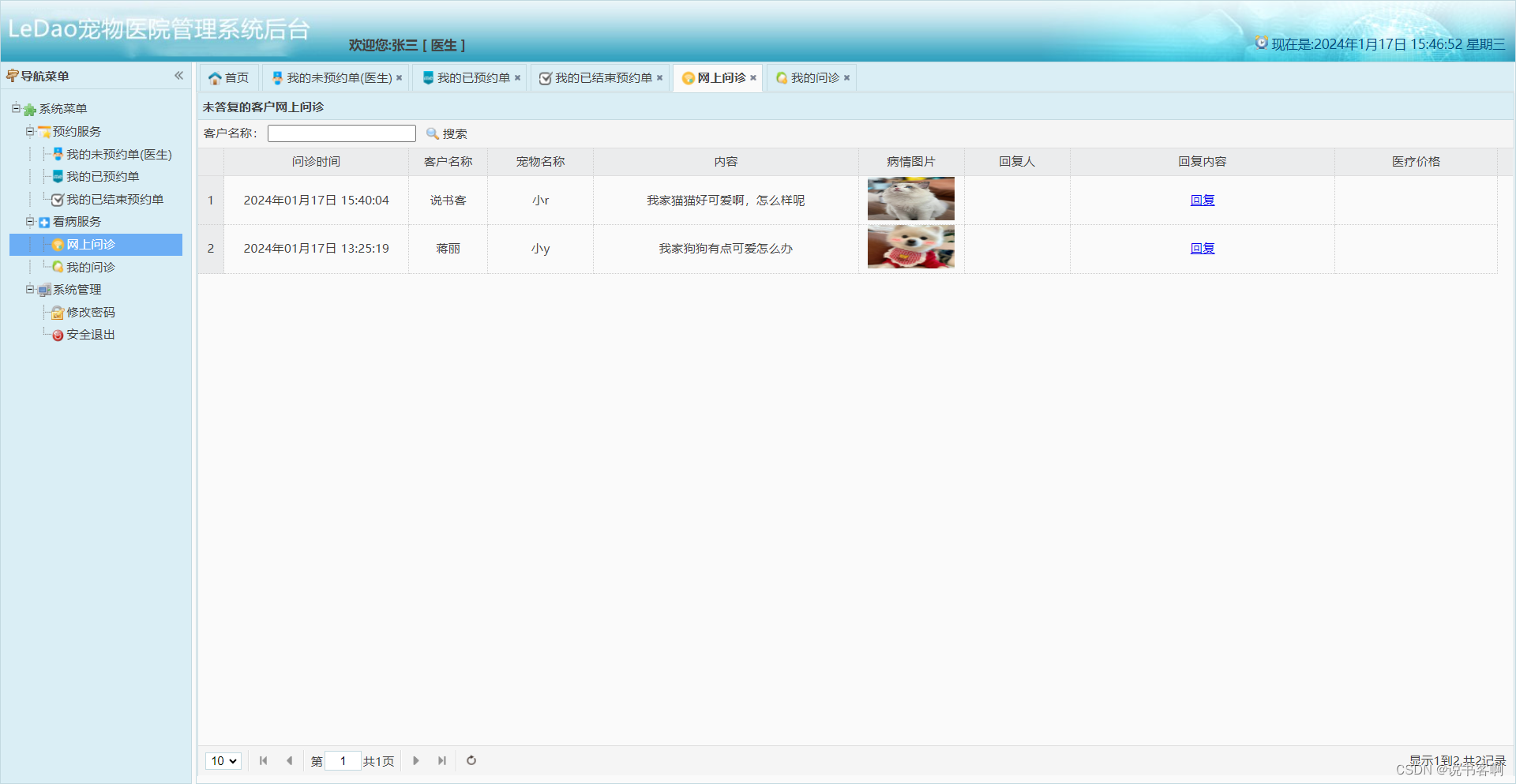
Task: Go to previous page arrow
Action: (289, 760)
